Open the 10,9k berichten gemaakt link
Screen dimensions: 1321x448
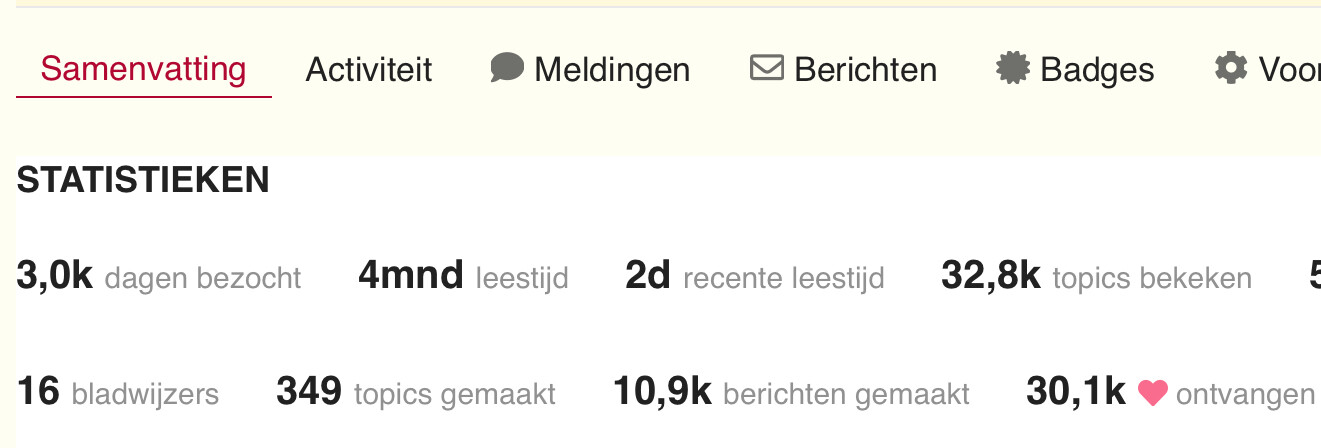point(791,392)
